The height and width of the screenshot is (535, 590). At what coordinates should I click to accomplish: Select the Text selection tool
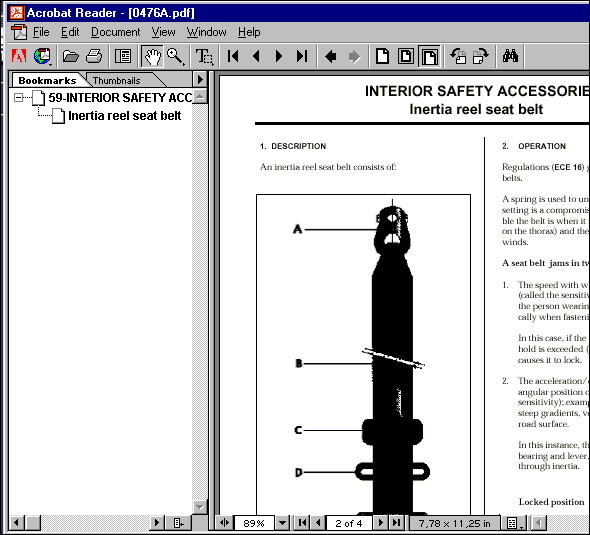coord(204,56)
